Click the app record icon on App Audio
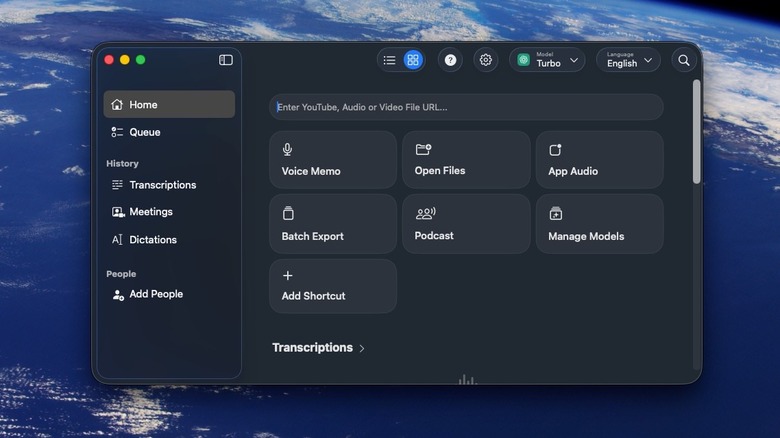Screen dimensions: 780x438 pyautogui.click(x=555, y=150)
